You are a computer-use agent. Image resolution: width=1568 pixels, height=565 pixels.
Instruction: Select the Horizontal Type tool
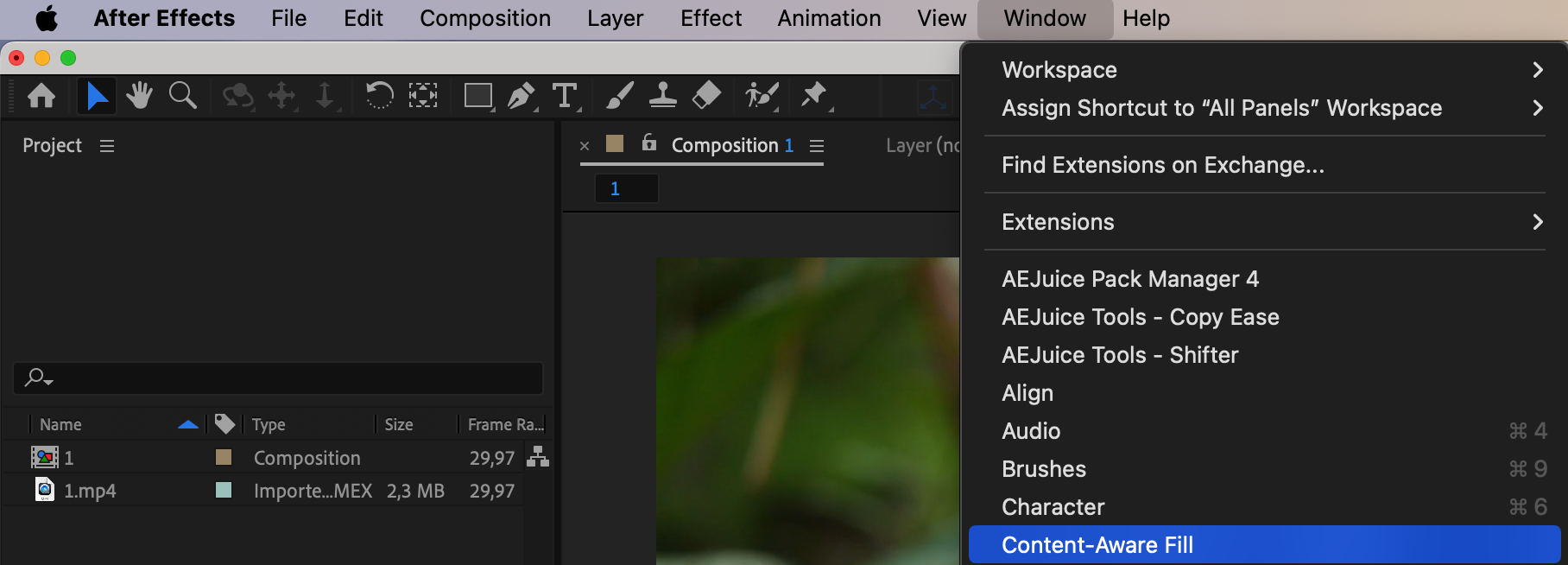pyautogui.click(x=565, y=95)
